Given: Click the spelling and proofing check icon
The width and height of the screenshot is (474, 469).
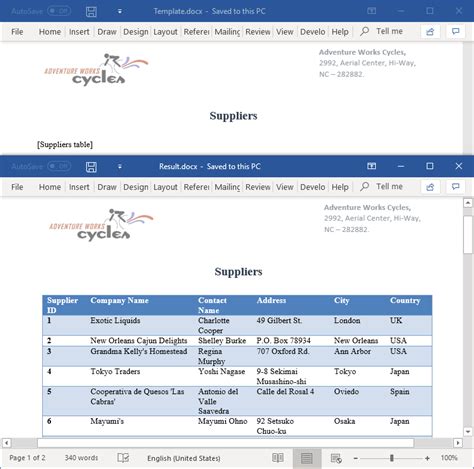Looking at the screenshot, I should (x=123, y=458).
